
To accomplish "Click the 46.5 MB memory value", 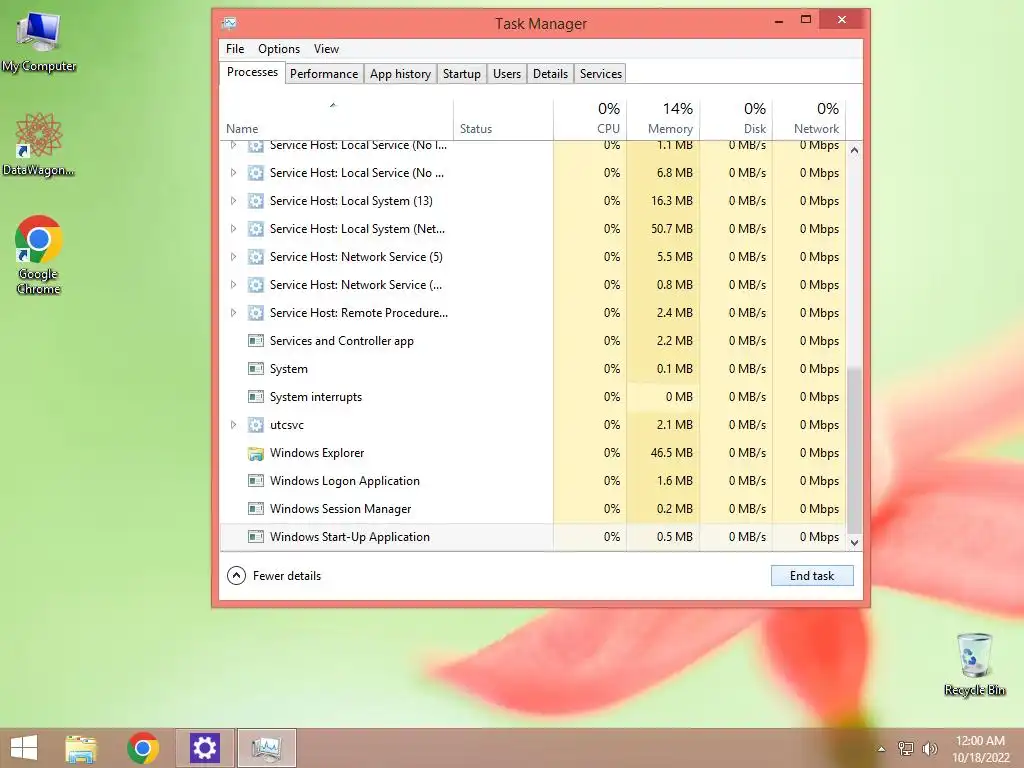I will pos(671,453).
